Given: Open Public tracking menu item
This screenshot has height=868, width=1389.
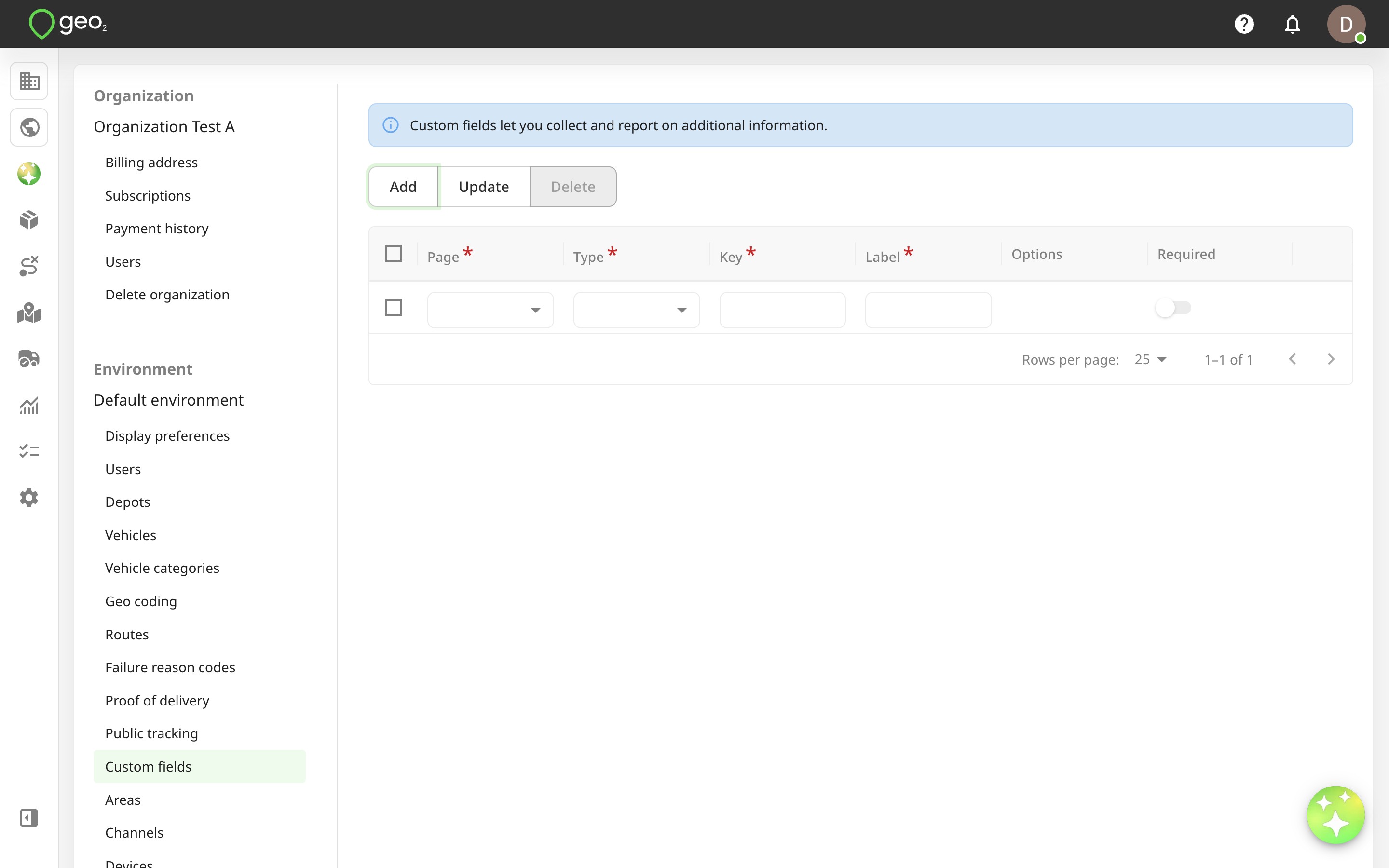Looking at the screenshot, I should [151, 733].
